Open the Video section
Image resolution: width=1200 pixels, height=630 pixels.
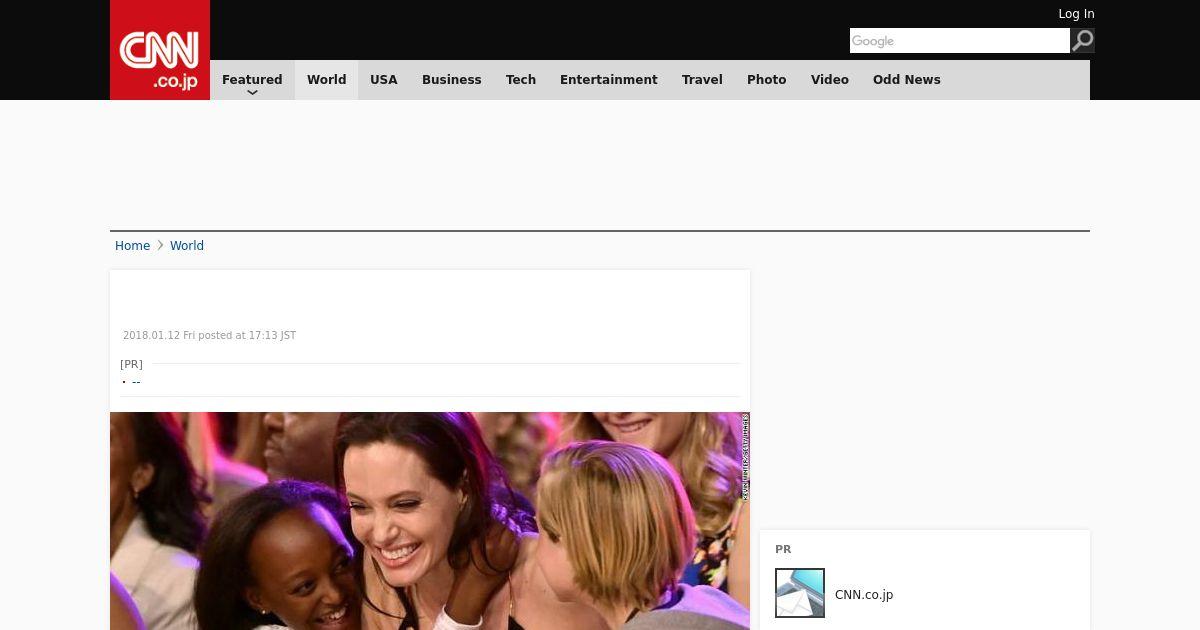pyautogui.click(x=830, y=80)
